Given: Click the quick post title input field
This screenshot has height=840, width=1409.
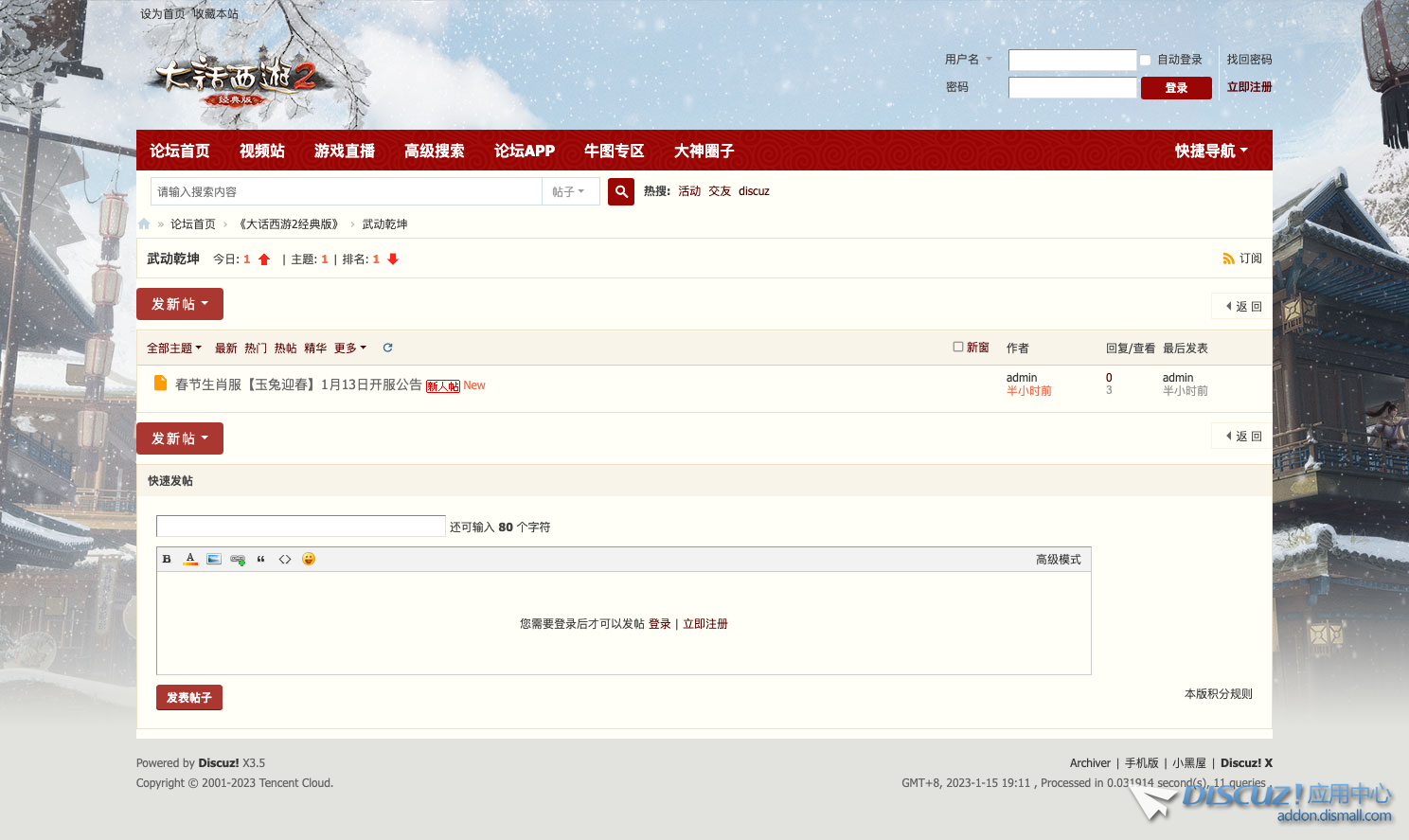Looking at the screenshot, I should [301, 527].
